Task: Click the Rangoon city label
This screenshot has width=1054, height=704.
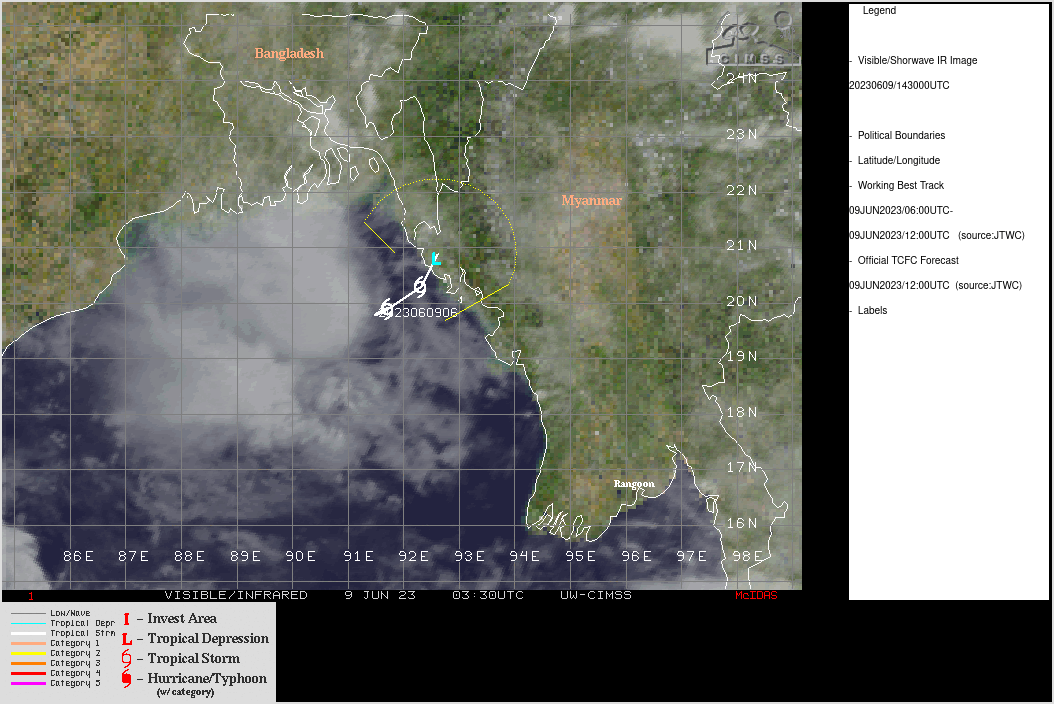Action: pyautogui.click(x=634, y=484)
